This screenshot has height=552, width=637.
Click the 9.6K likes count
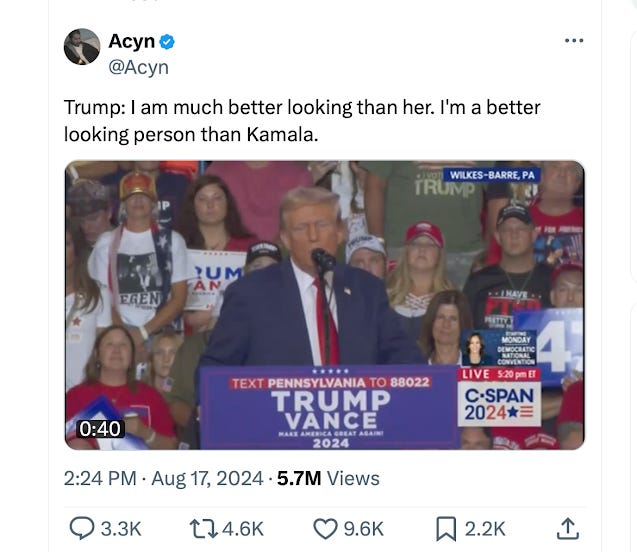(x=364, y=529)
